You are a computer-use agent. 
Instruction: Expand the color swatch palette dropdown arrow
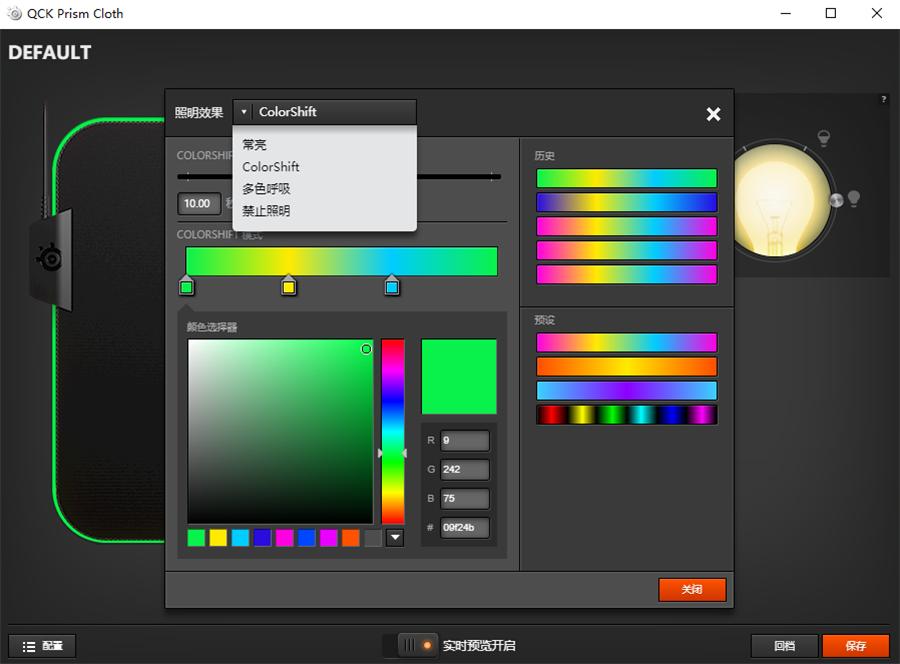395,538
